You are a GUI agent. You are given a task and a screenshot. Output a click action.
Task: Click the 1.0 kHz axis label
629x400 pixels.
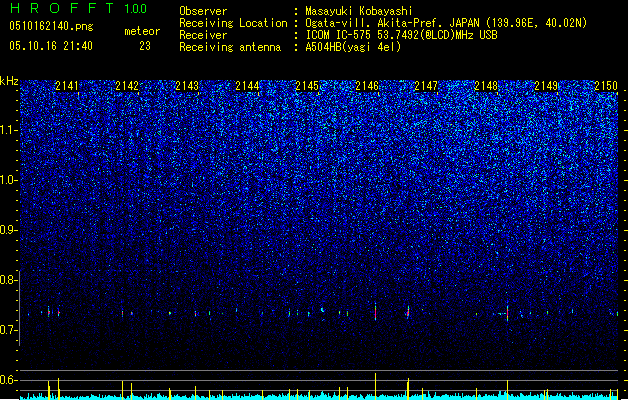9,180
